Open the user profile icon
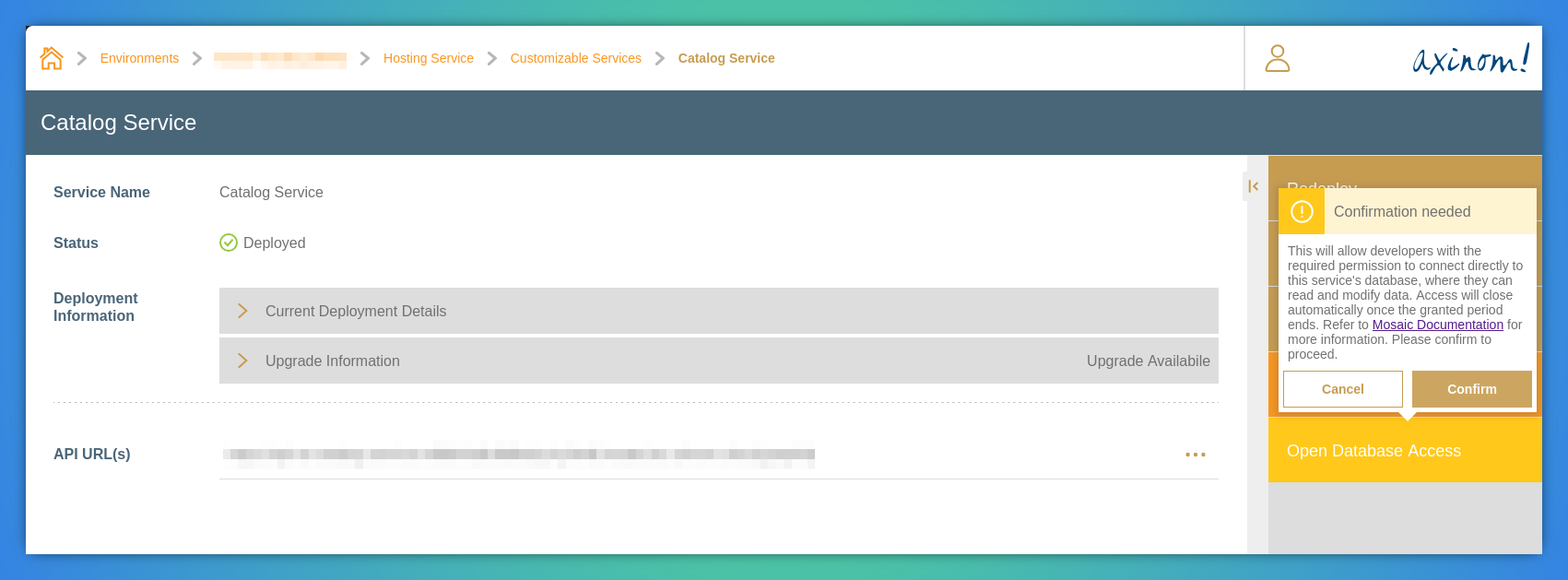 click(1277, 58)
